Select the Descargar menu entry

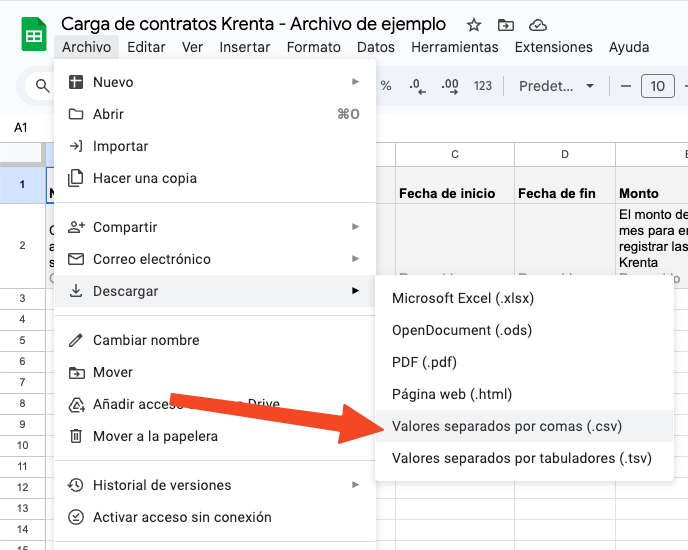point(215,291)
